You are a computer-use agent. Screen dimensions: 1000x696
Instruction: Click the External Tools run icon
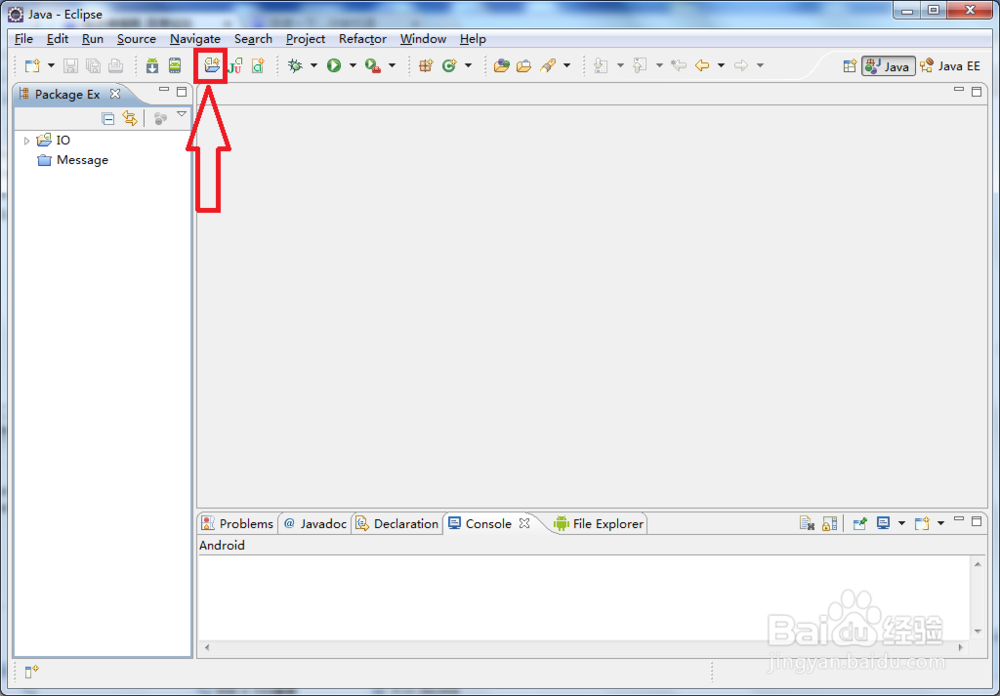click(373, 65)
